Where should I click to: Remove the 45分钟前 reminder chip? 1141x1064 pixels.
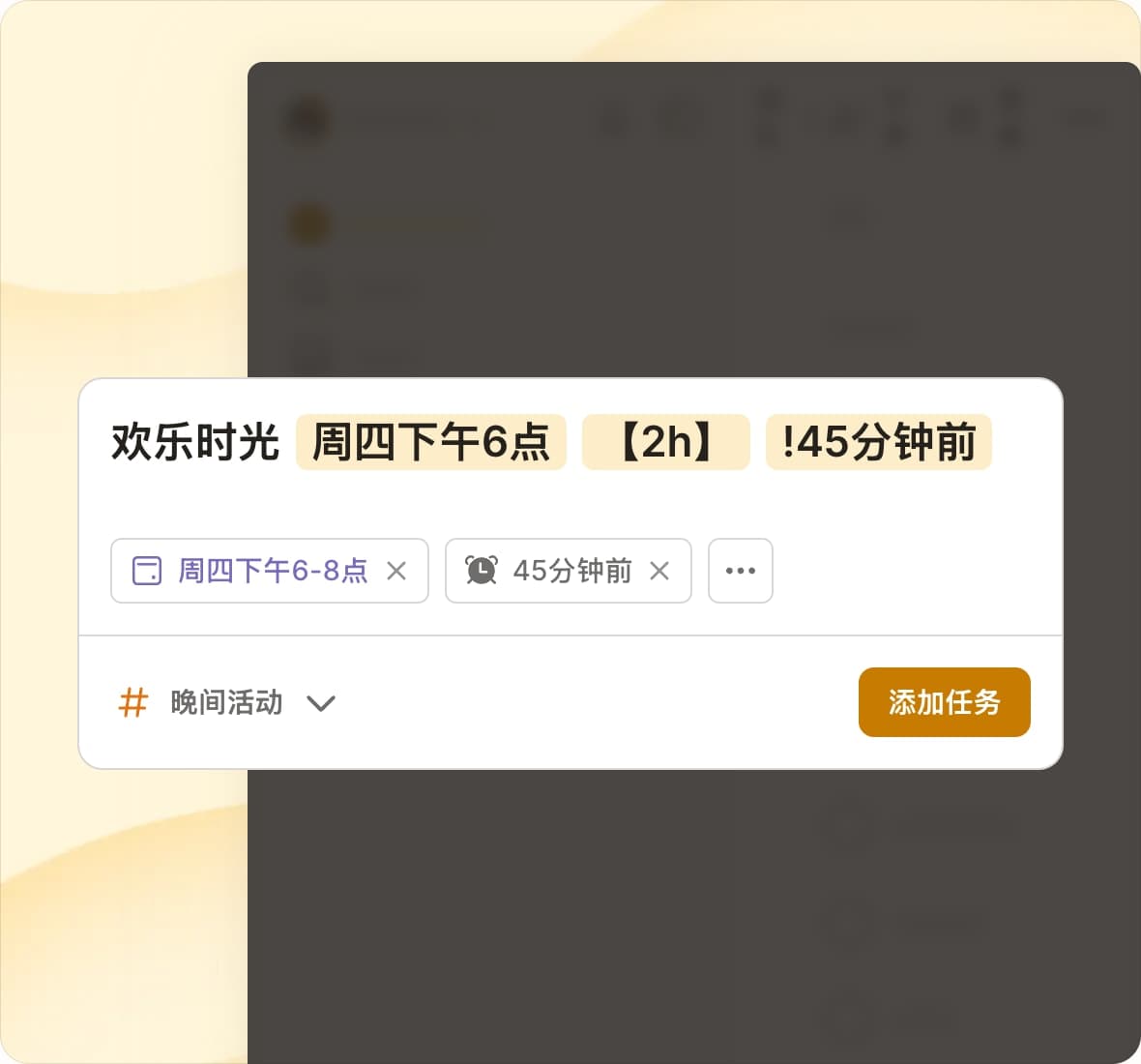(x=659, y=571)
